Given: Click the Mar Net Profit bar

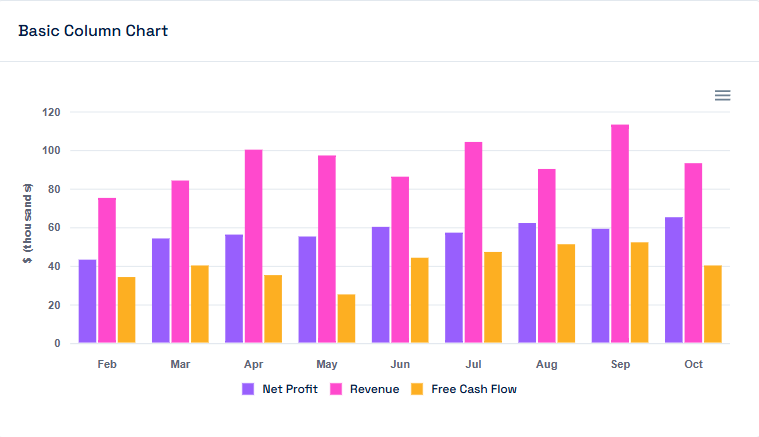Looking at the screenshot, I should pyautogui.click(x=161, y=291).
